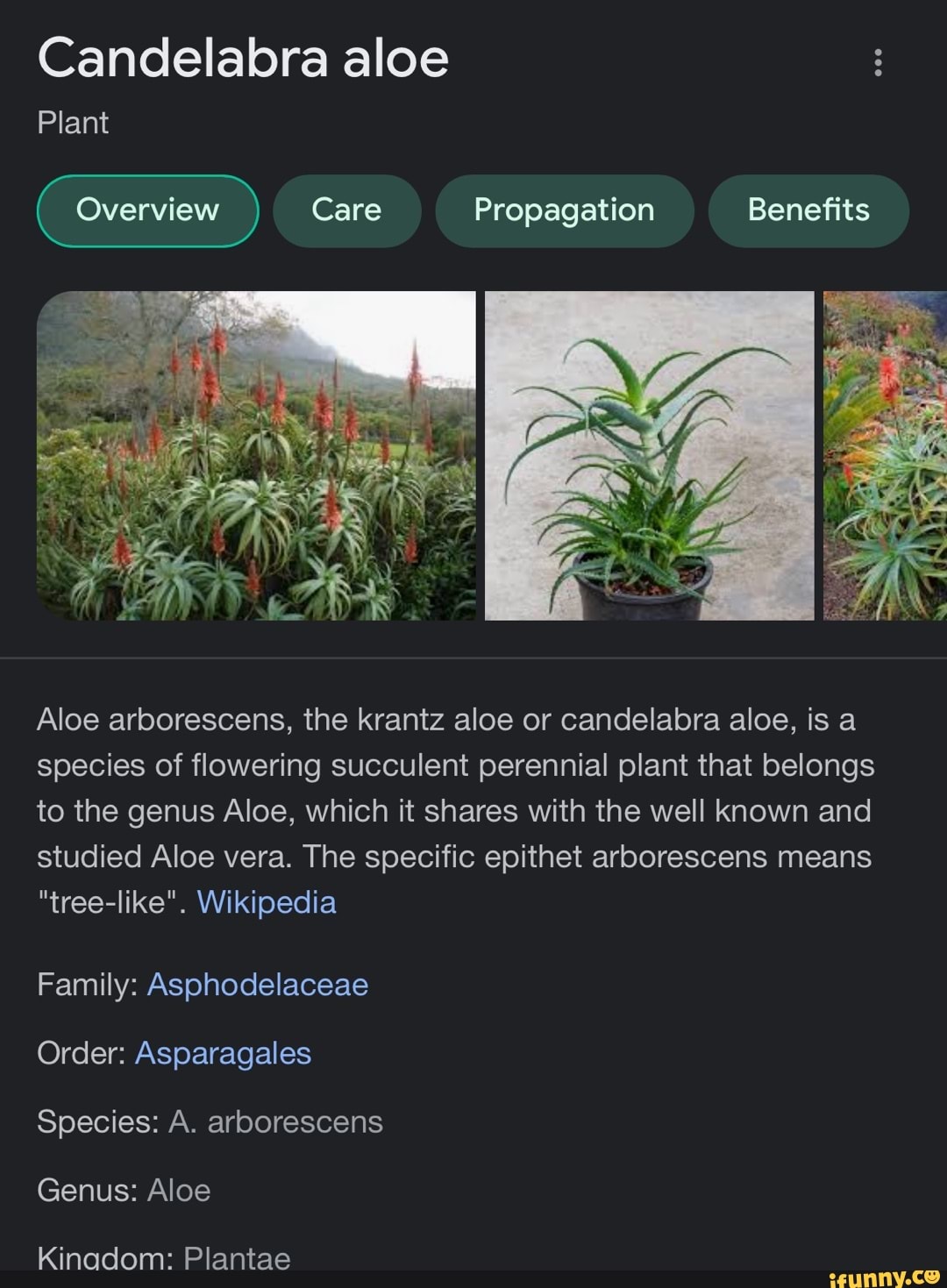Open the three-dot more options menu

pos(878,62)
